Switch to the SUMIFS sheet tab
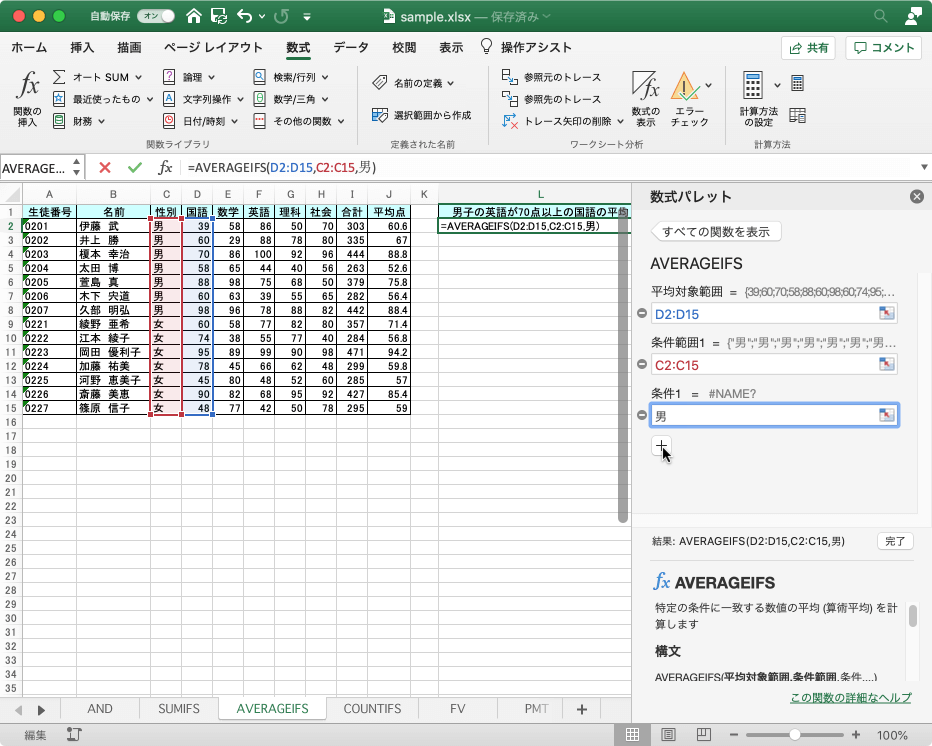Screen dimensions: 932x746 click(178, 709)
